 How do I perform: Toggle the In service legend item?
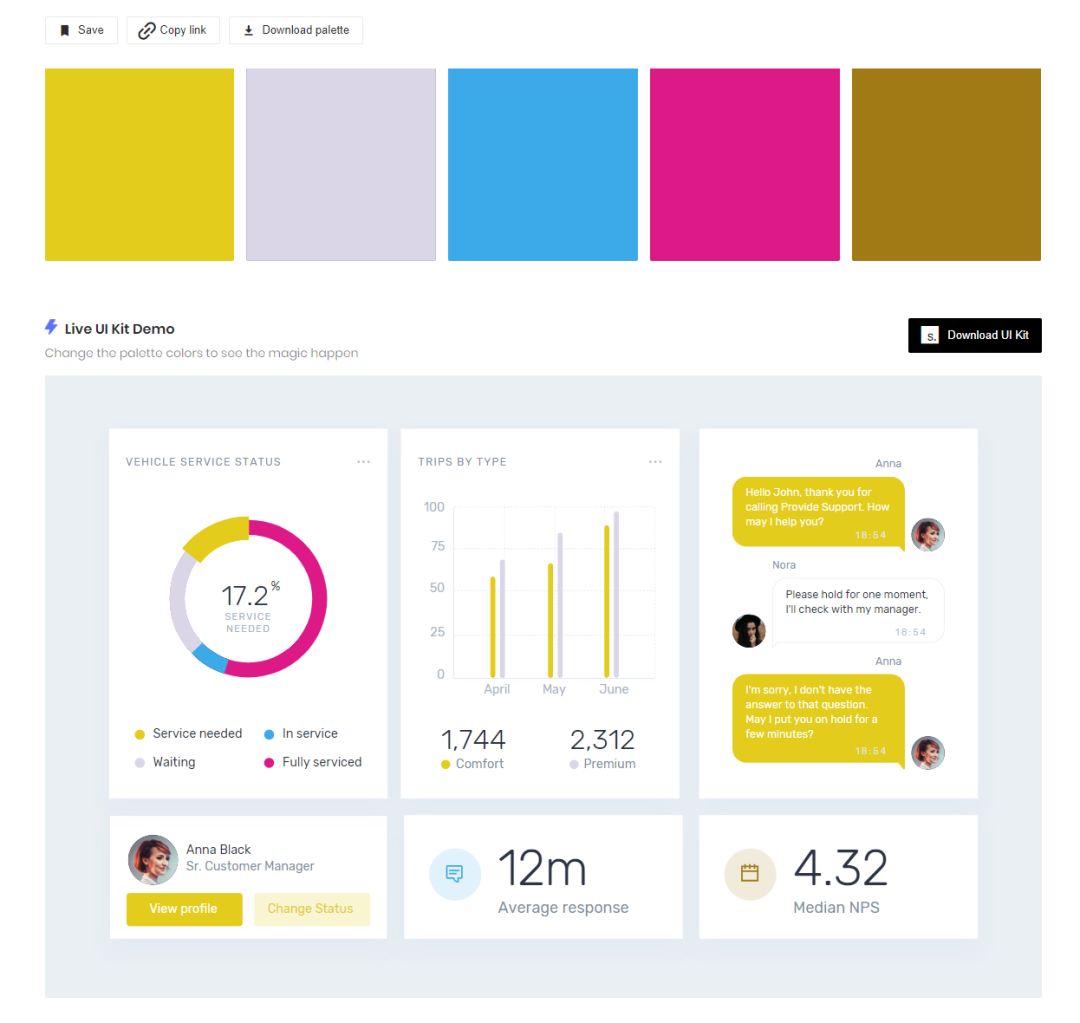point(300,734)
